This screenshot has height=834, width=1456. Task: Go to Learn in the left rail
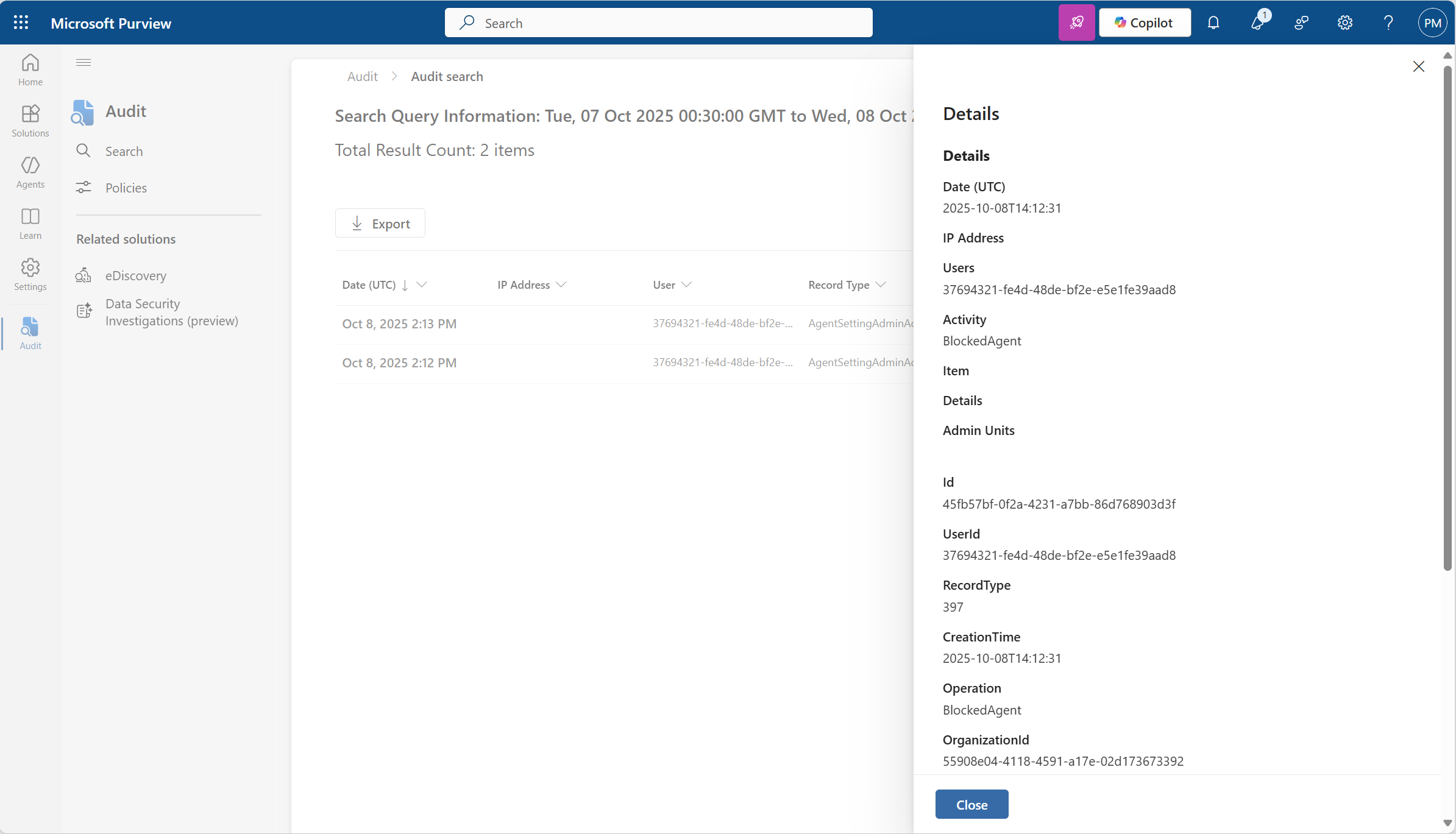tap(30, 223)
